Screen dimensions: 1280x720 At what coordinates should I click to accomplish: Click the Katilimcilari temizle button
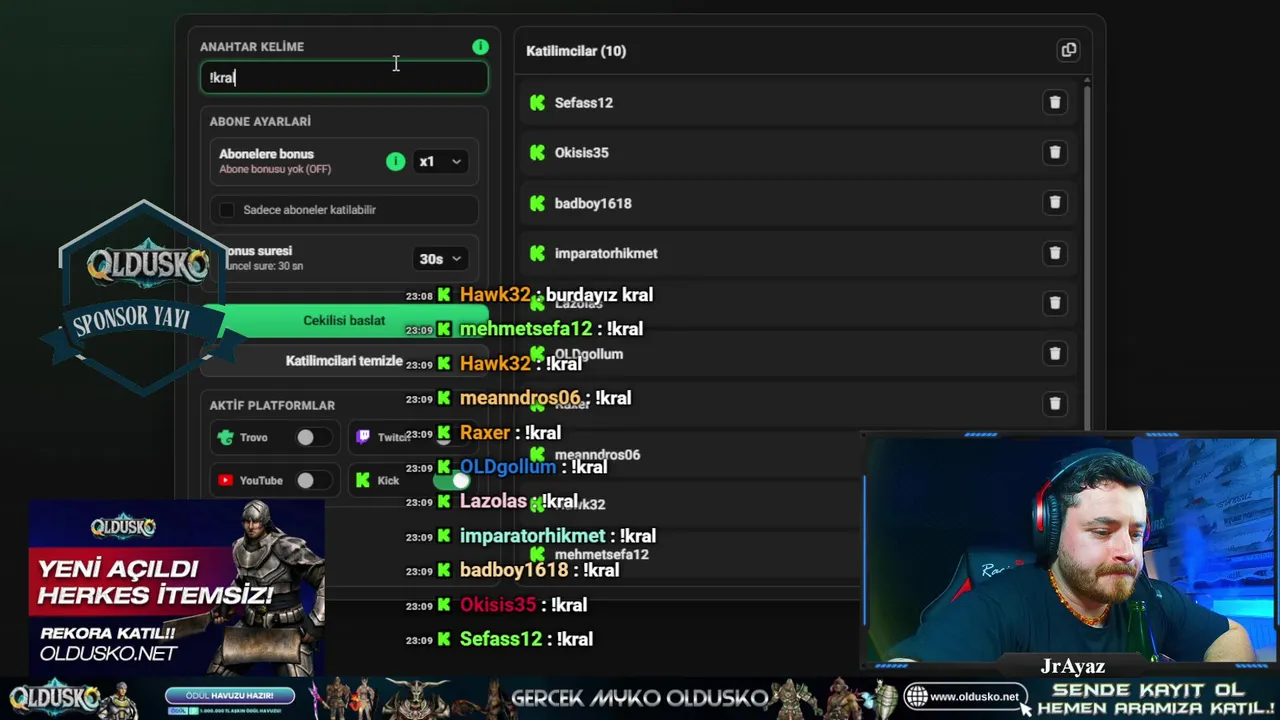point(344,361)
